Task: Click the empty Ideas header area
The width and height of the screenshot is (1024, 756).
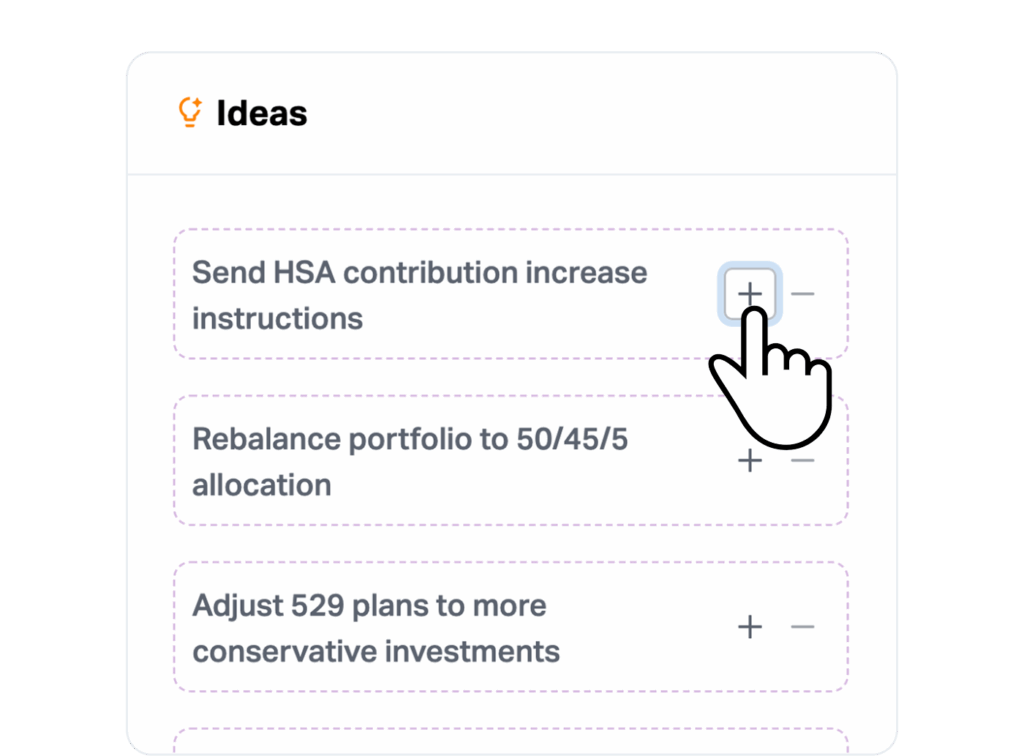Action: [x=600, y=114]
